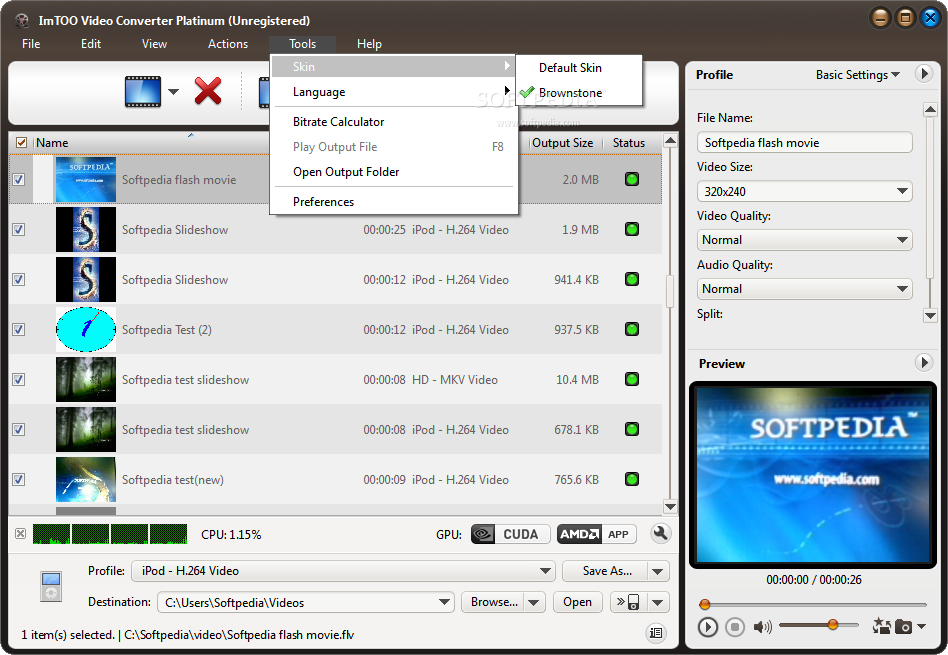
Task: Click the red X remove icon
Action: pos(208,91)
